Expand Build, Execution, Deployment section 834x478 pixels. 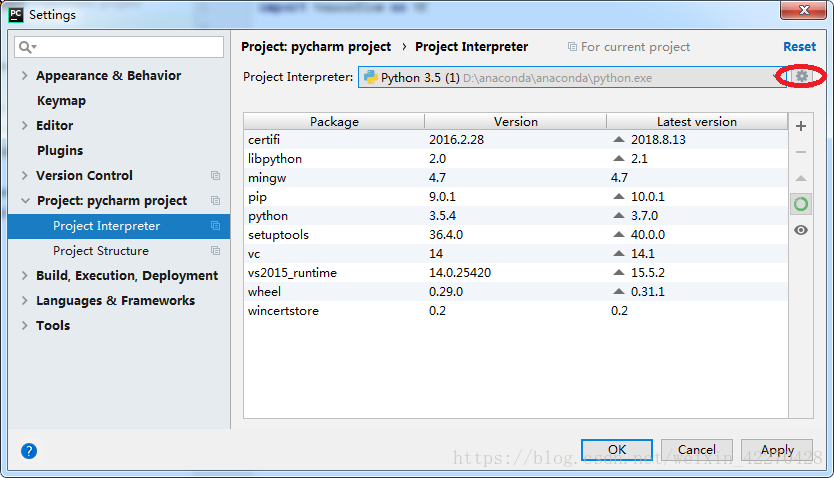(x=24, y=275)
